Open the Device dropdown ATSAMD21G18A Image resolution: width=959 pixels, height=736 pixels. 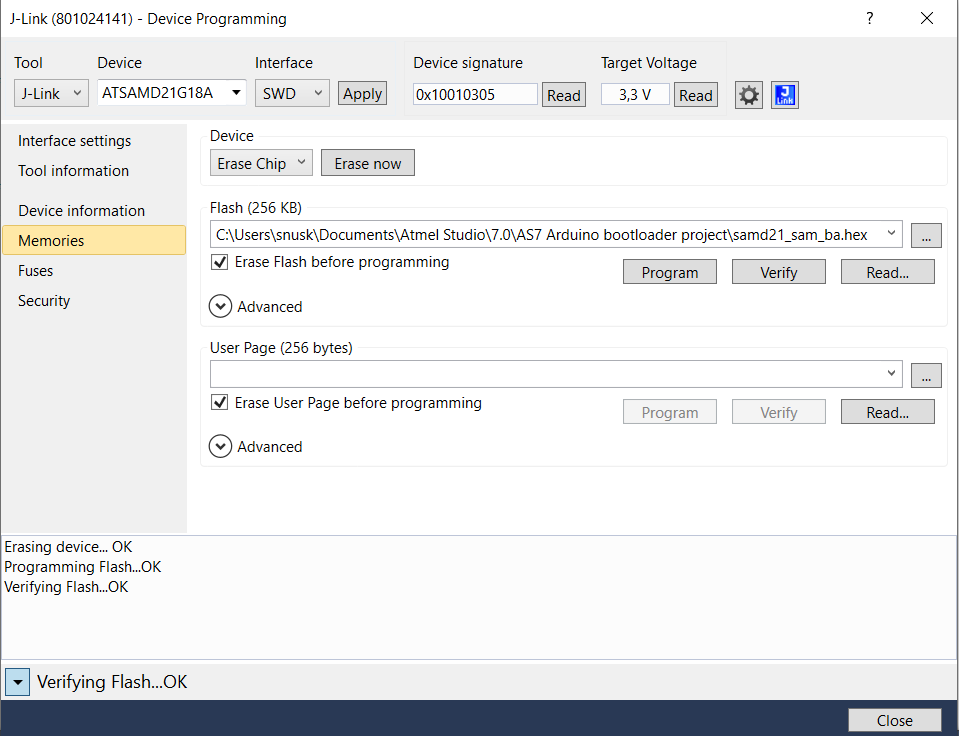click(172, 92)
